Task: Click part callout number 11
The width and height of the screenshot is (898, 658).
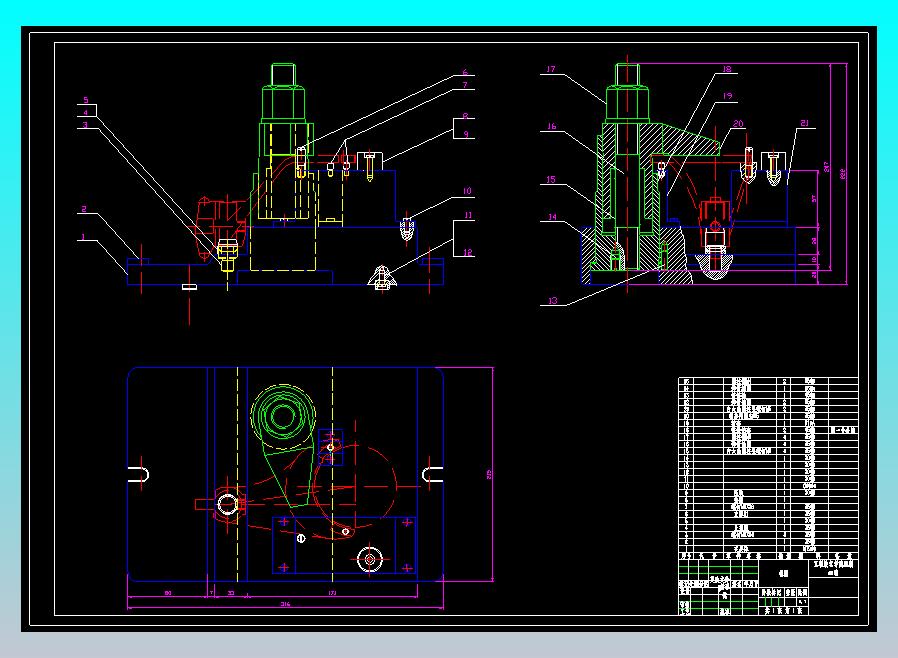Action: click(468, 215)
